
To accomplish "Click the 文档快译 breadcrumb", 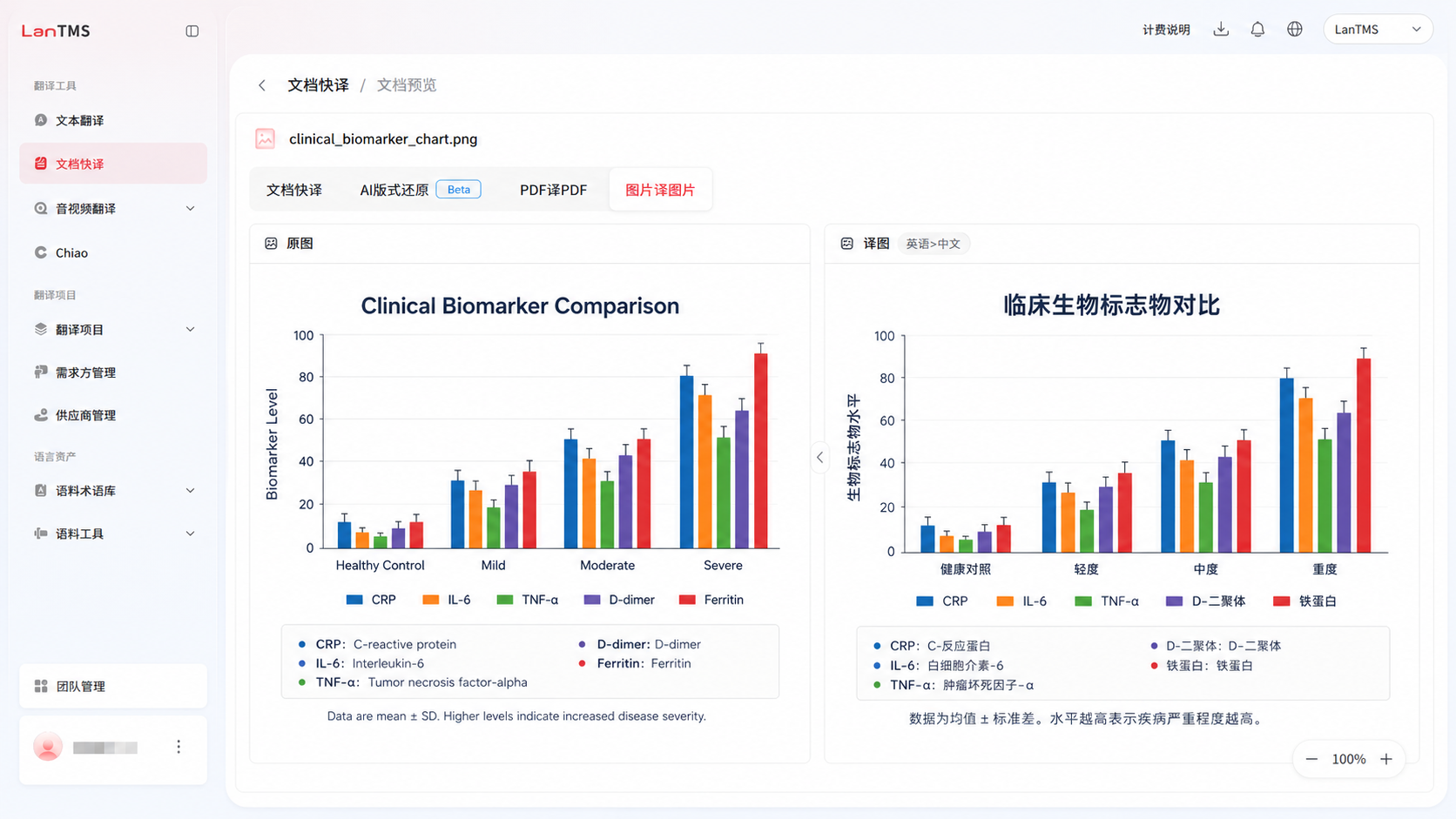I will (x=318, y=85).
